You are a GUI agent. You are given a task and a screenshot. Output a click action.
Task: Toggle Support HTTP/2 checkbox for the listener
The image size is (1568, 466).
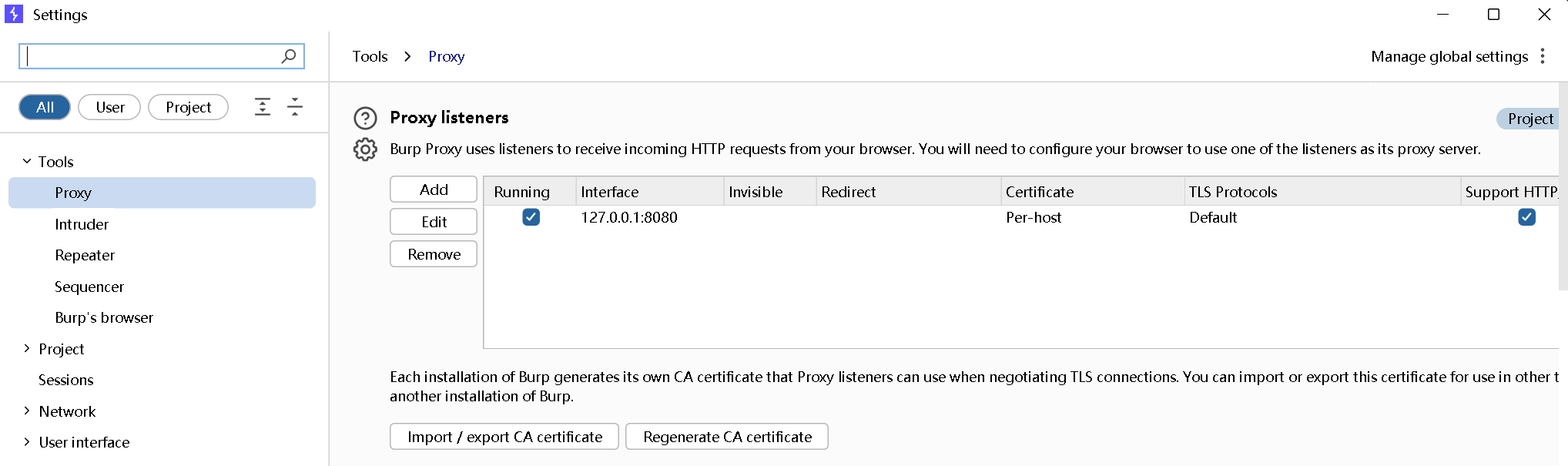(x=1526, y=217)
